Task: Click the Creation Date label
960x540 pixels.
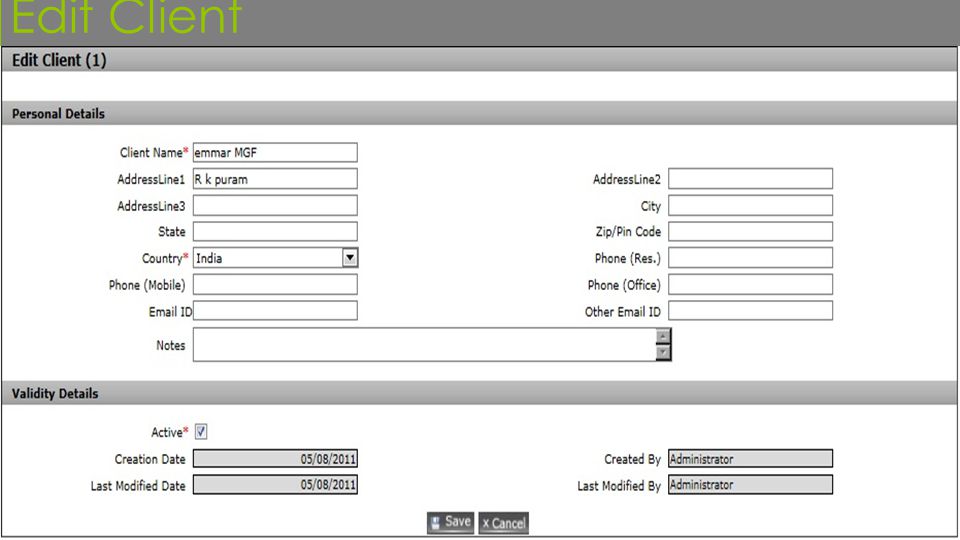Action: 150,459
